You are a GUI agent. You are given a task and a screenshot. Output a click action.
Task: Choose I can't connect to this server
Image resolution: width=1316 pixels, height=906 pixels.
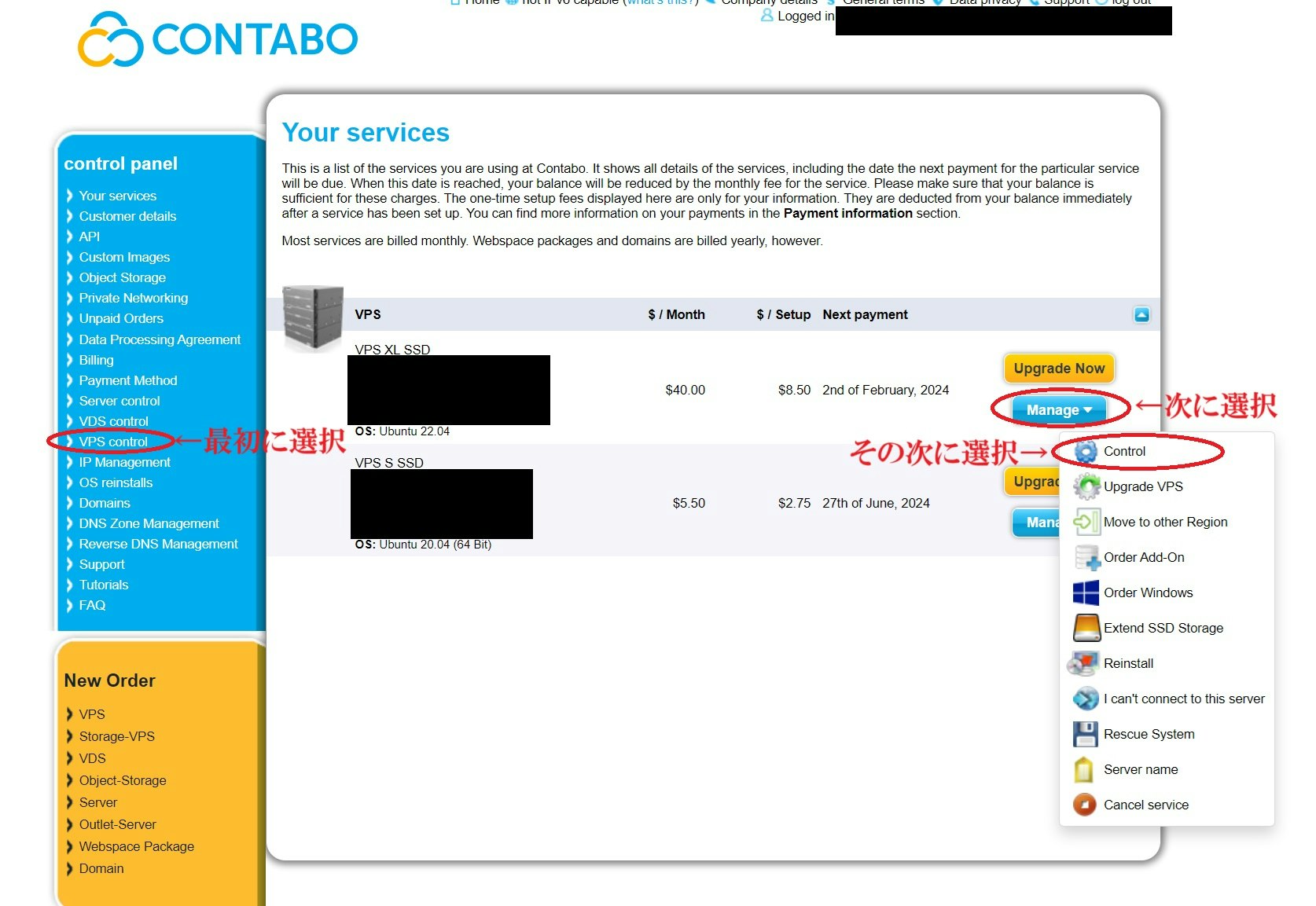pyautogui.click(x=1184, y=699)
